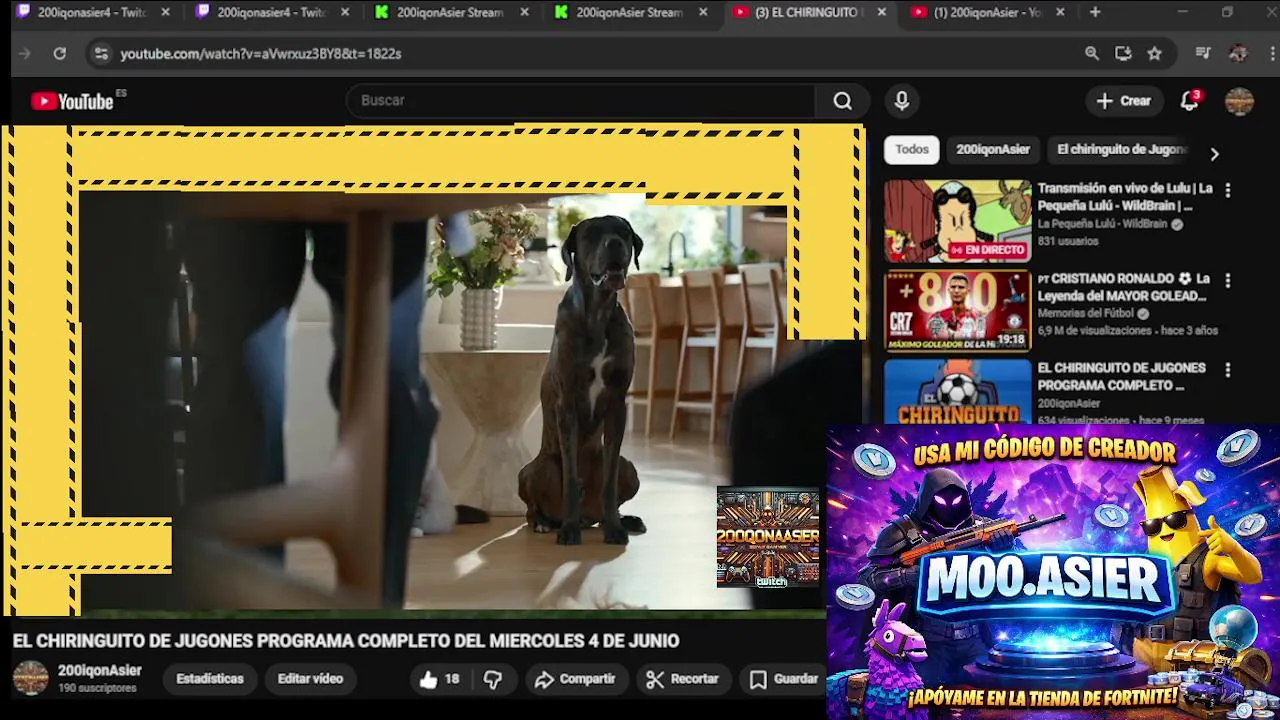Screen dimensions: 1280x720
Task: Open a new browser tab
Action: pos(1095,12)
